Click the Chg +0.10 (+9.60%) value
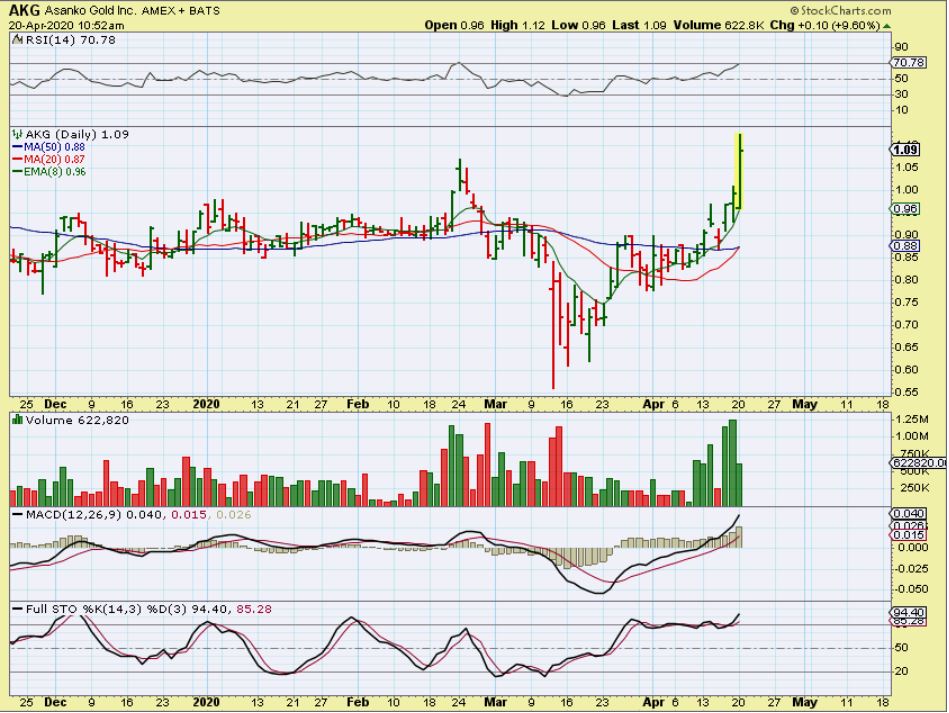This screenshot has height=713, width=949. point(824,25)
